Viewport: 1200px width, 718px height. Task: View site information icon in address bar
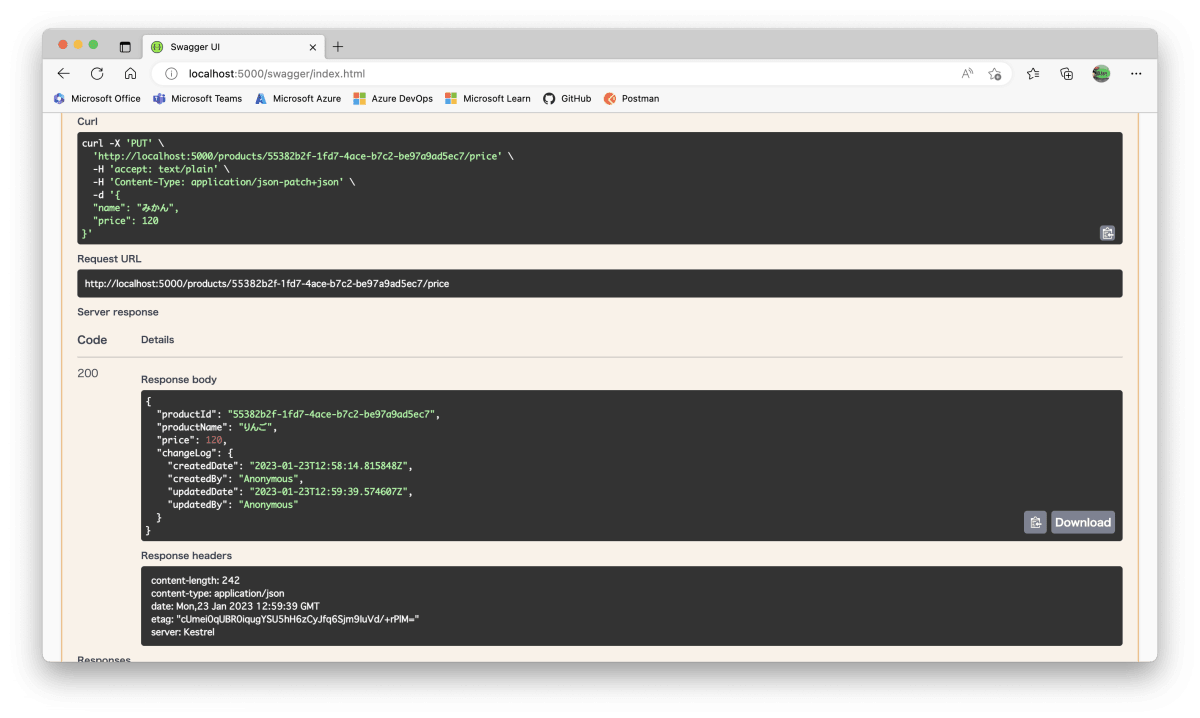tap(171, 74)
